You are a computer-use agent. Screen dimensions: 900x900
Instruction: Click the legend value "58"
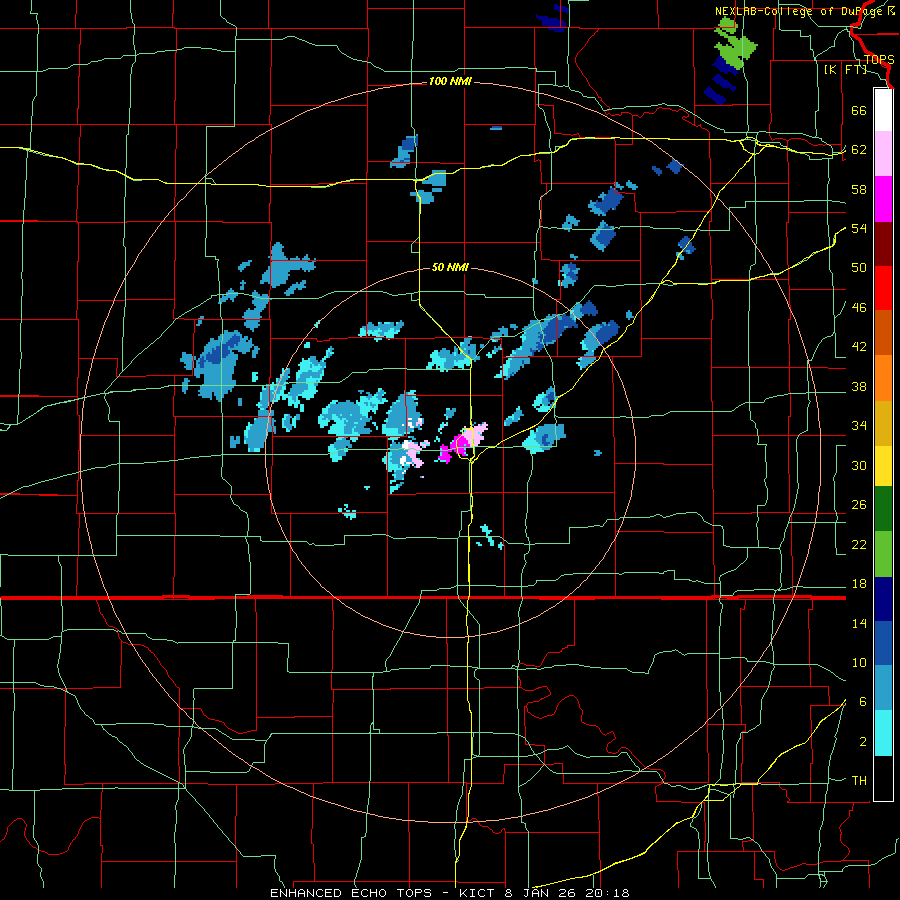tap(859, 189)
